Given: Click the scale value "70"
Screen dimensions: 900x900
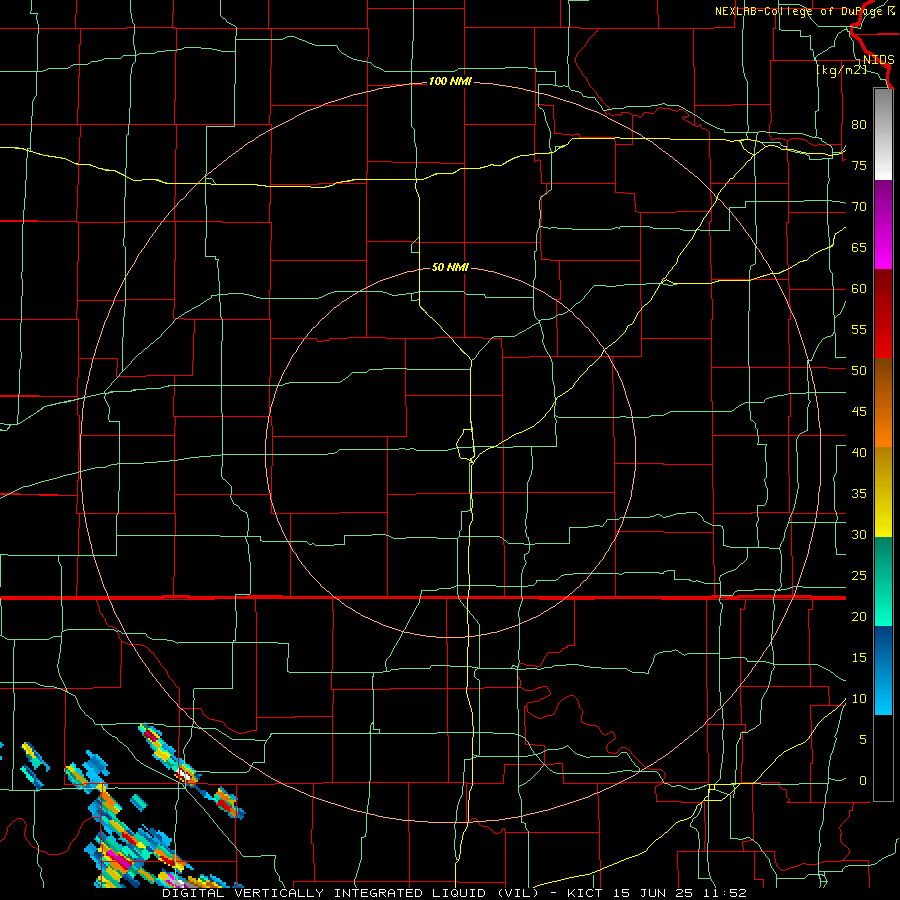Looking at the screenshot, I should pos(859,207).
